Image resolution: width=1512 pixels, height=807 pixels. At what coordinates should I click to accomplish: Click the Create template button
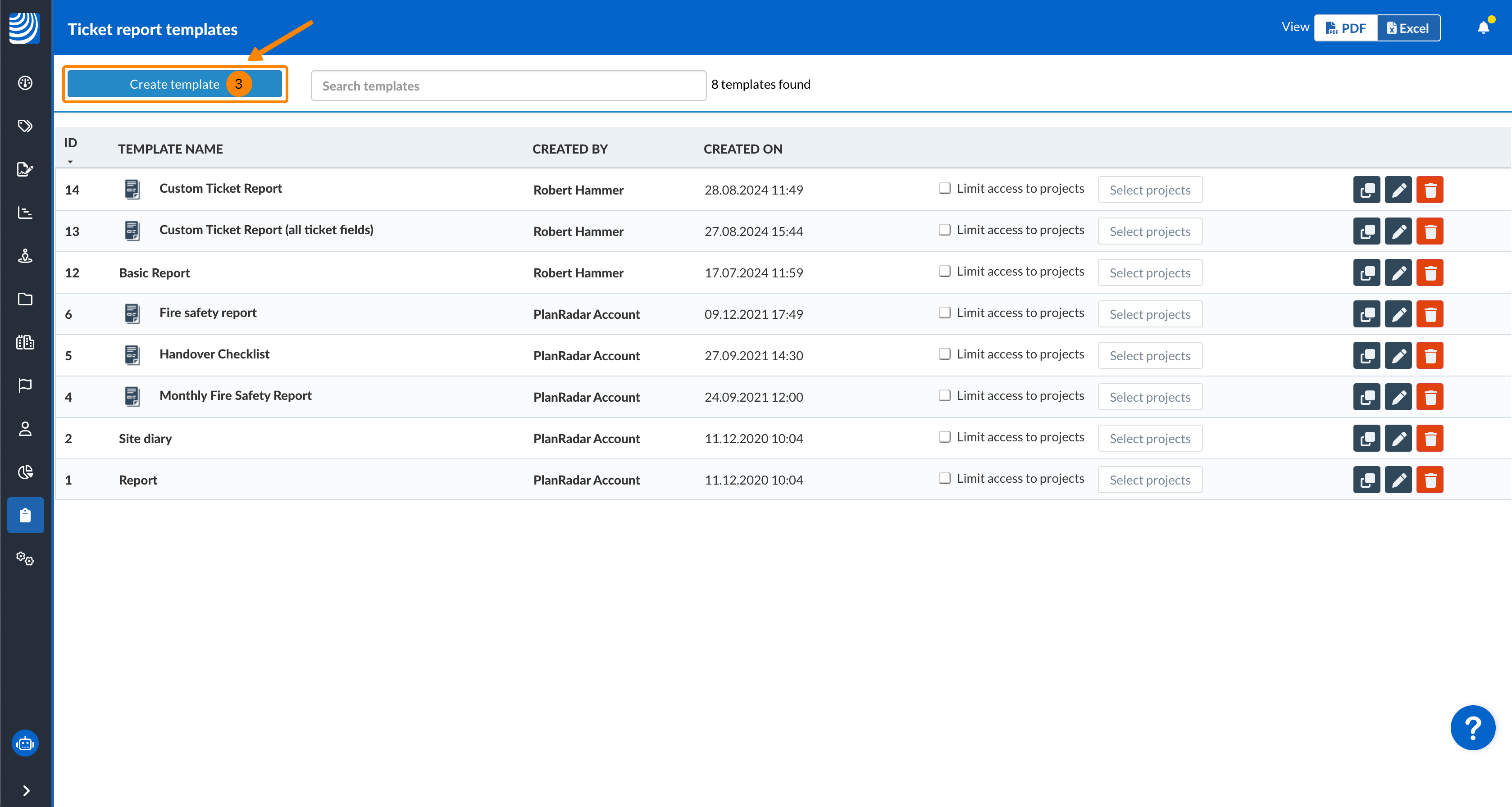pyautogui.click(x=174, y=85)
